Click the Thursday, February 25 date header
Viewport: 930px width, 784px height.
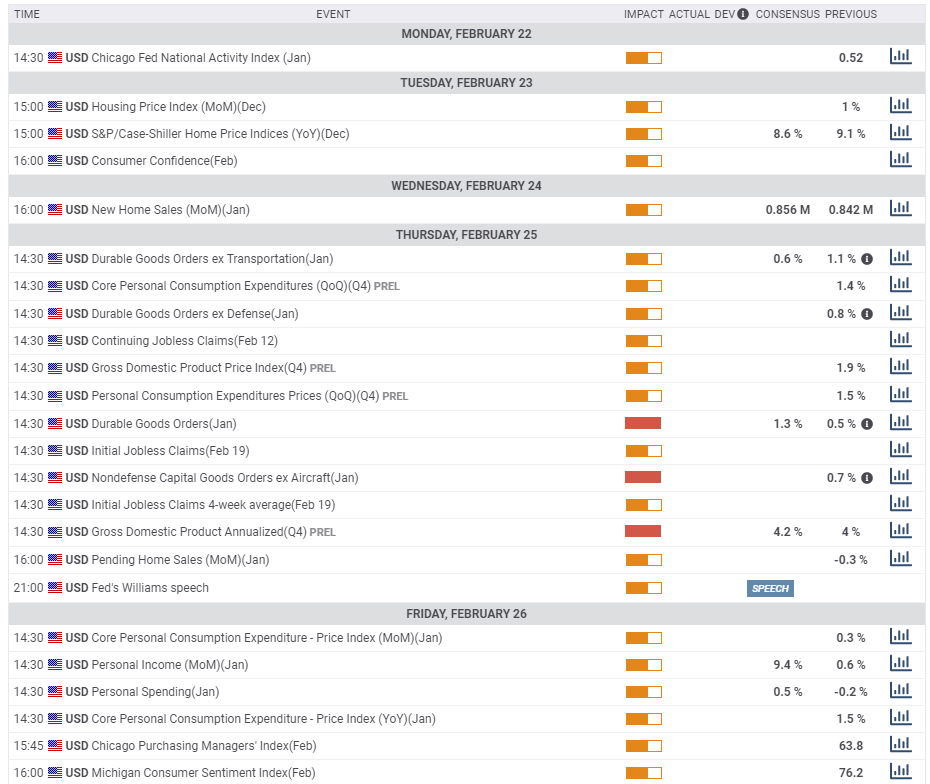(466, 235)
